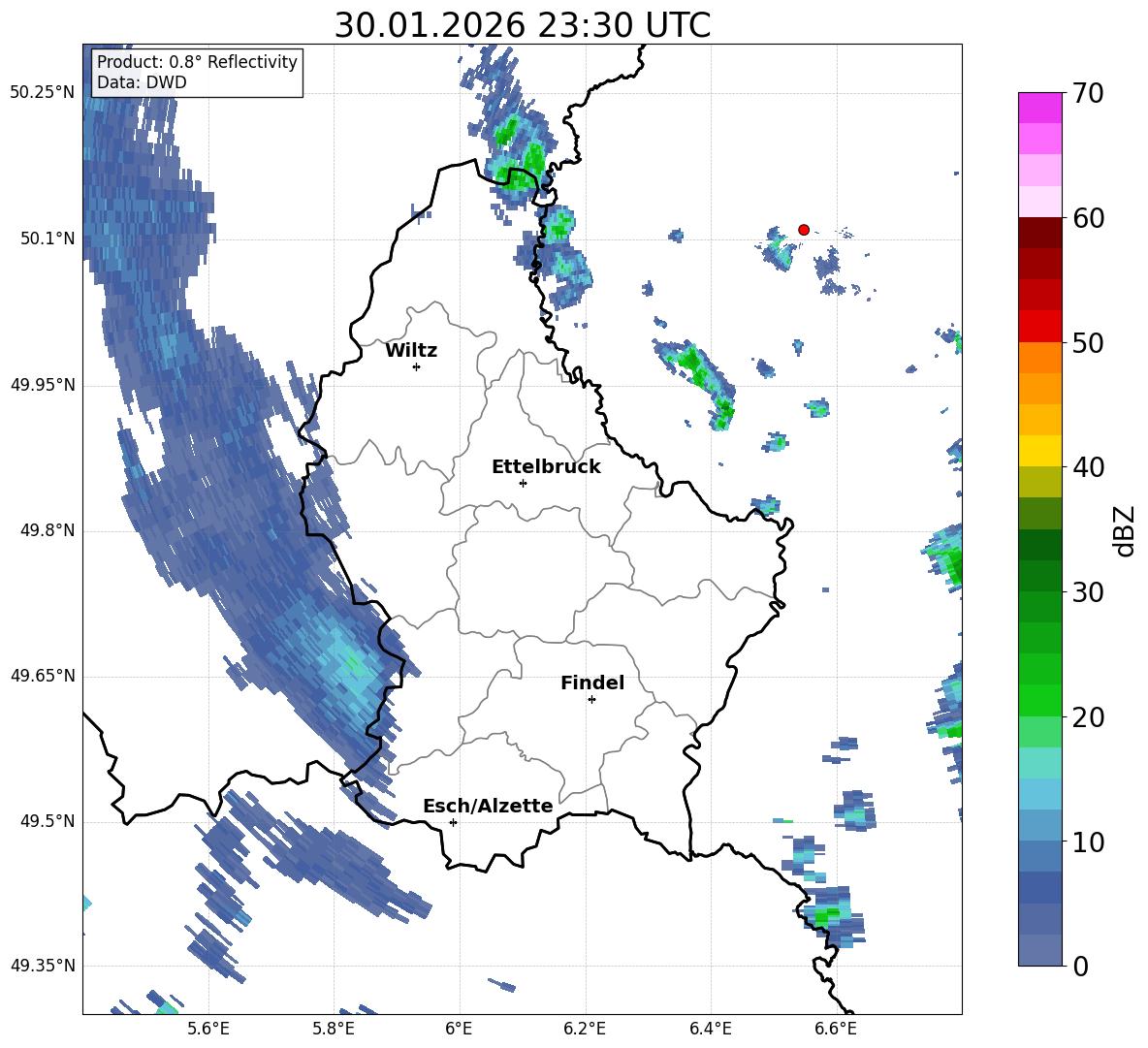Click the 70 tick label on colorbar
The width and height of the screenshot is (1148, 1048).
coord(1088,94)
